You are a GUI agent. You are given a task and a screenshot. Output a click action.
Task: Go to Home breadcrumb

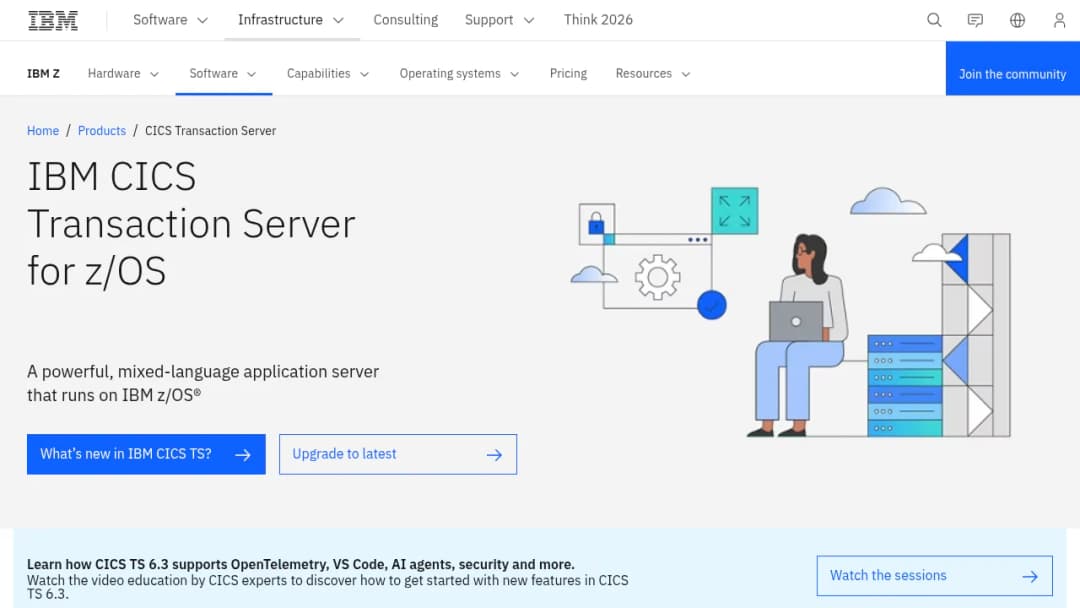pyautogui.click(x=43, y=131)
